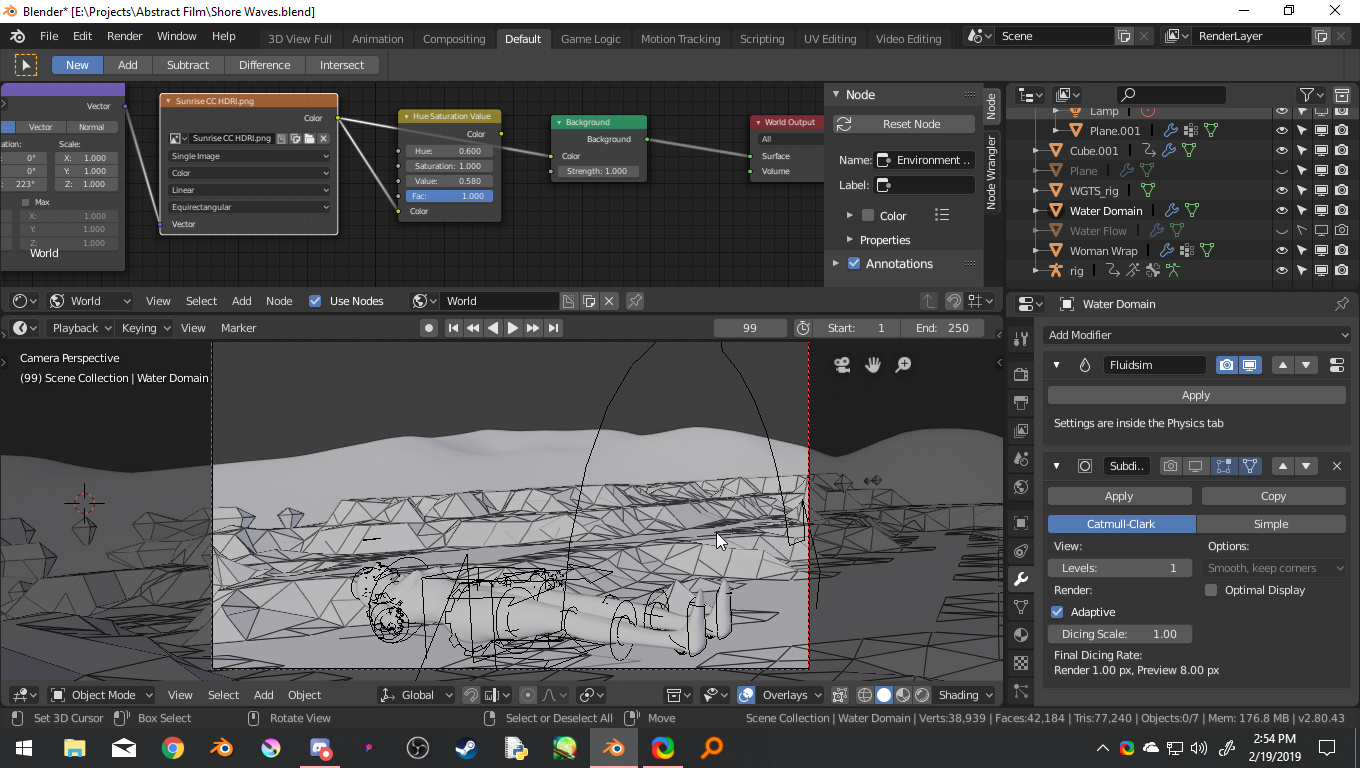This screenshot has height=768, width=1360.
Task: Open Chrome from the Windows taskbar
Action: click(173, 748)
